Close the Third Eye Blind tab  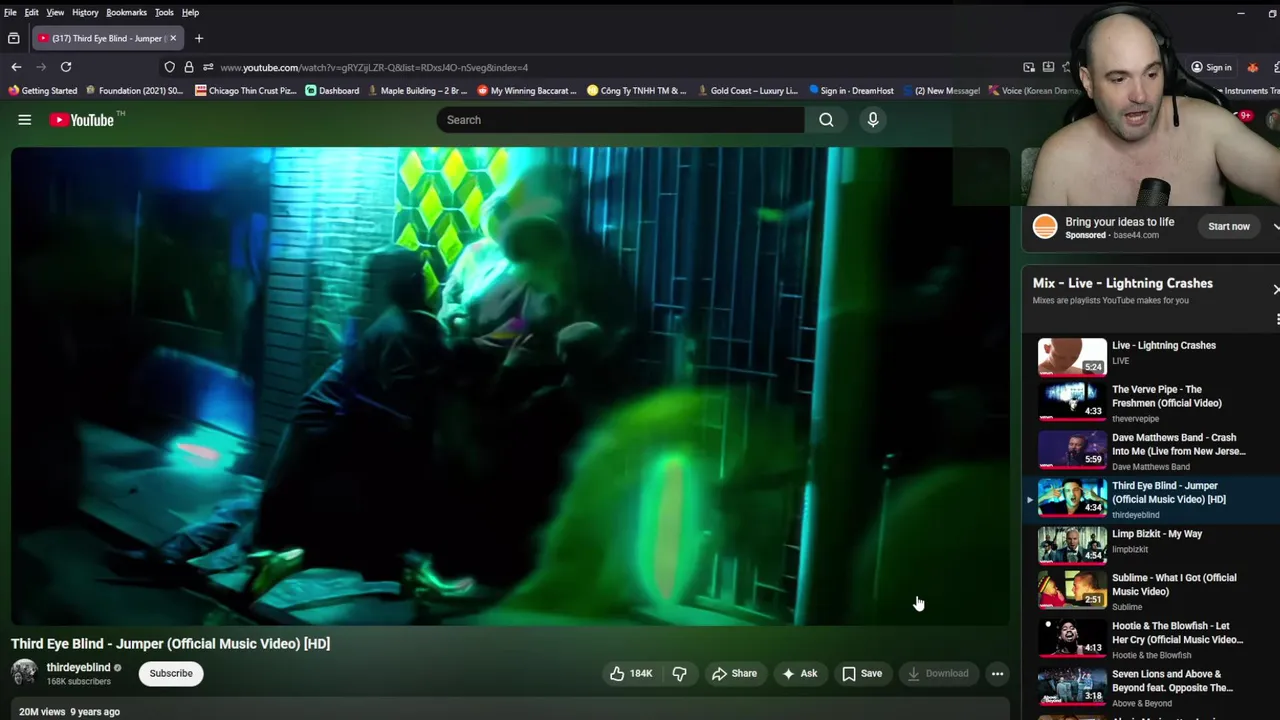click(x=173, y=38)
